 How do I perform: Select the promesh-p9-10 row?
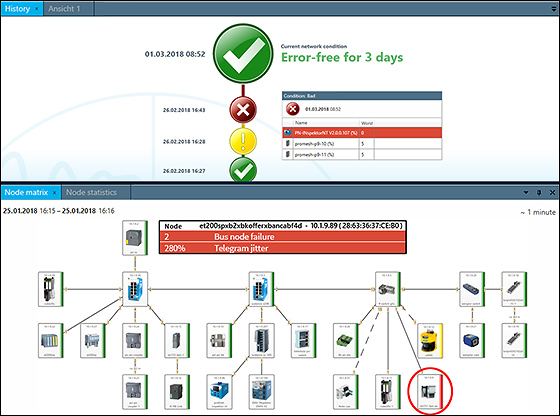[x=362, y=144]
